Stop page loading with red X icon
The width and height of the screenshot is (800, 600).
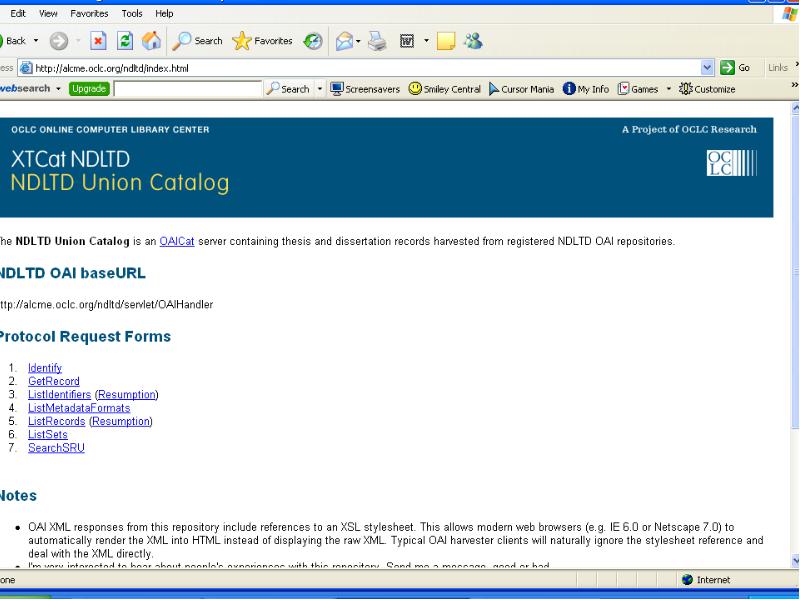[x=98, y=41]
